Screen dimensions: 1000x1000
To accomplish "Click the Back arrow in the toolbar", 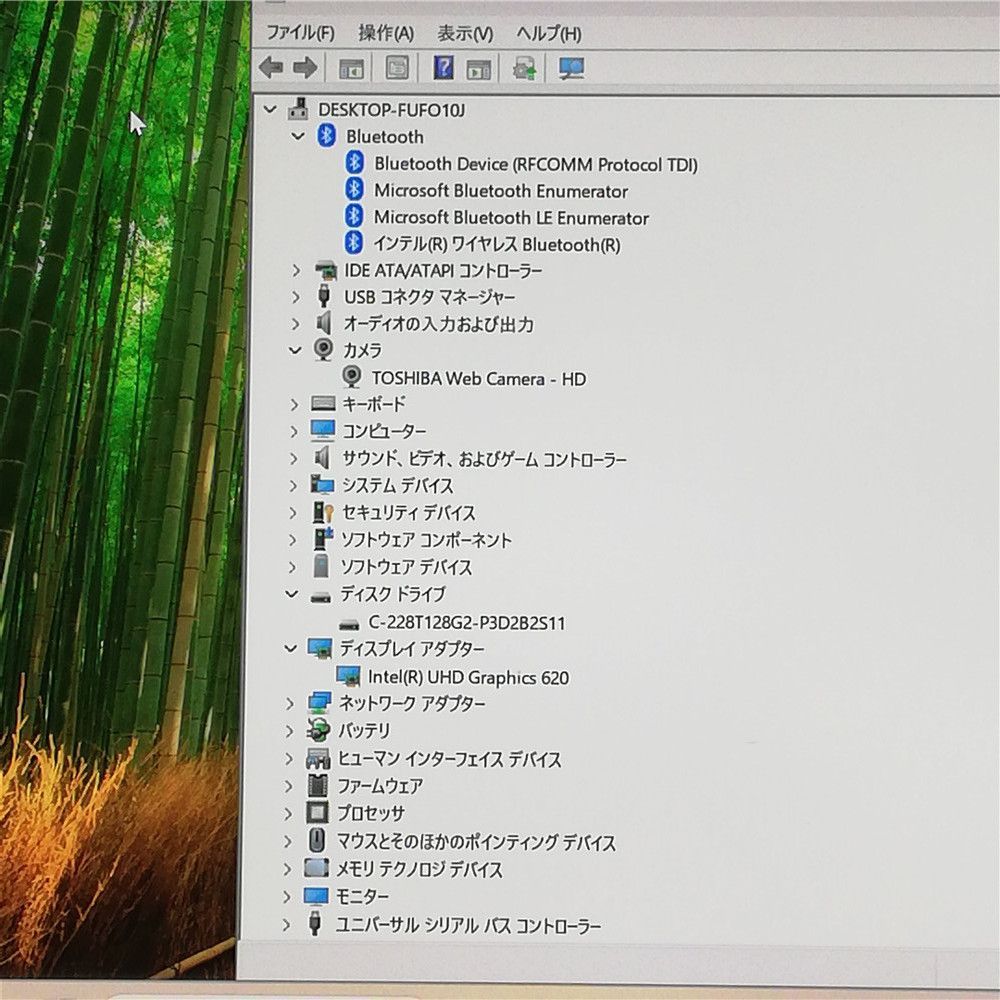I will click(271, 68).
